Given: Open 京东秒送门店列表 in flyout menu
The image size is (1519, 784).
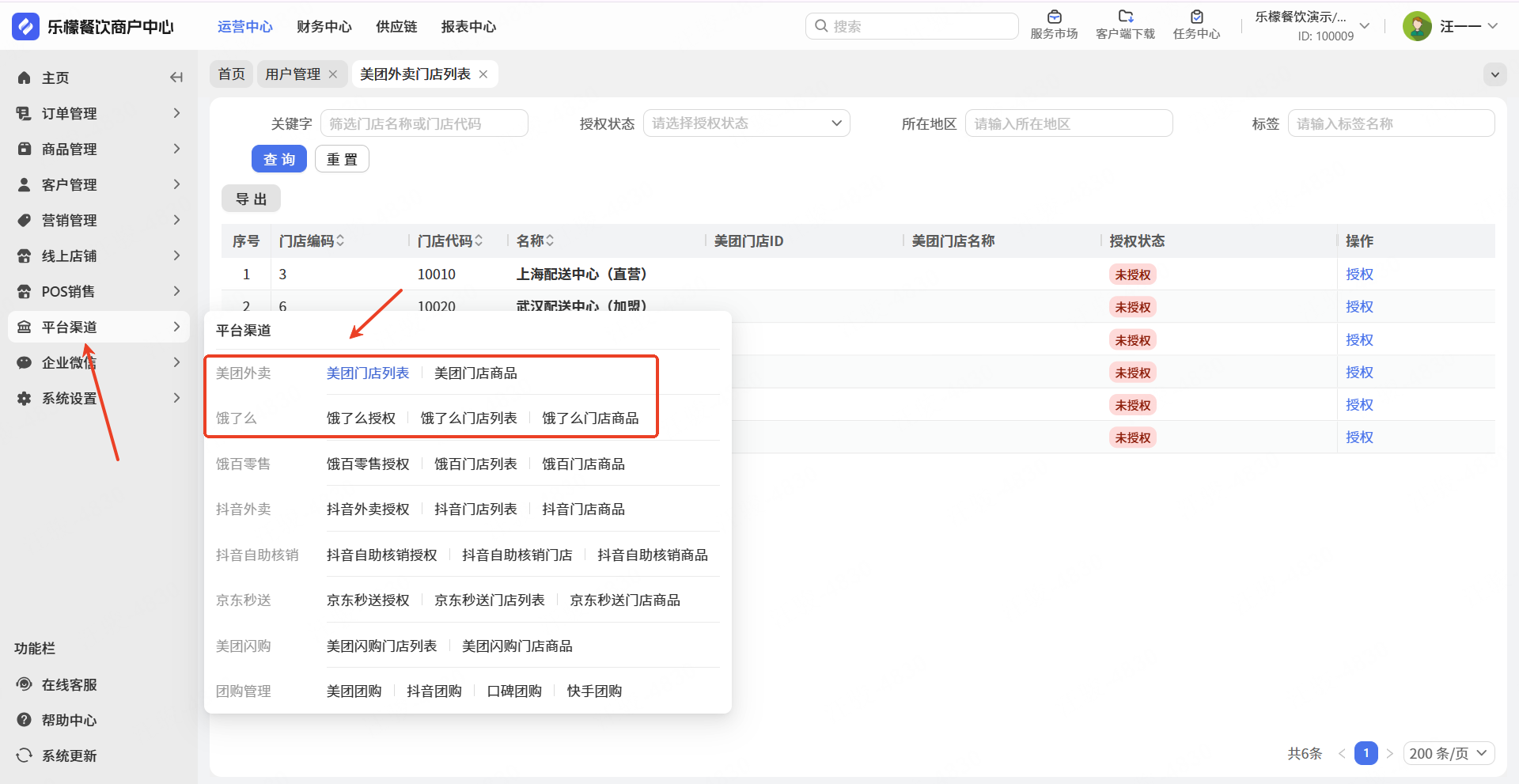Looking at the screenshot, I should [490, 600].
